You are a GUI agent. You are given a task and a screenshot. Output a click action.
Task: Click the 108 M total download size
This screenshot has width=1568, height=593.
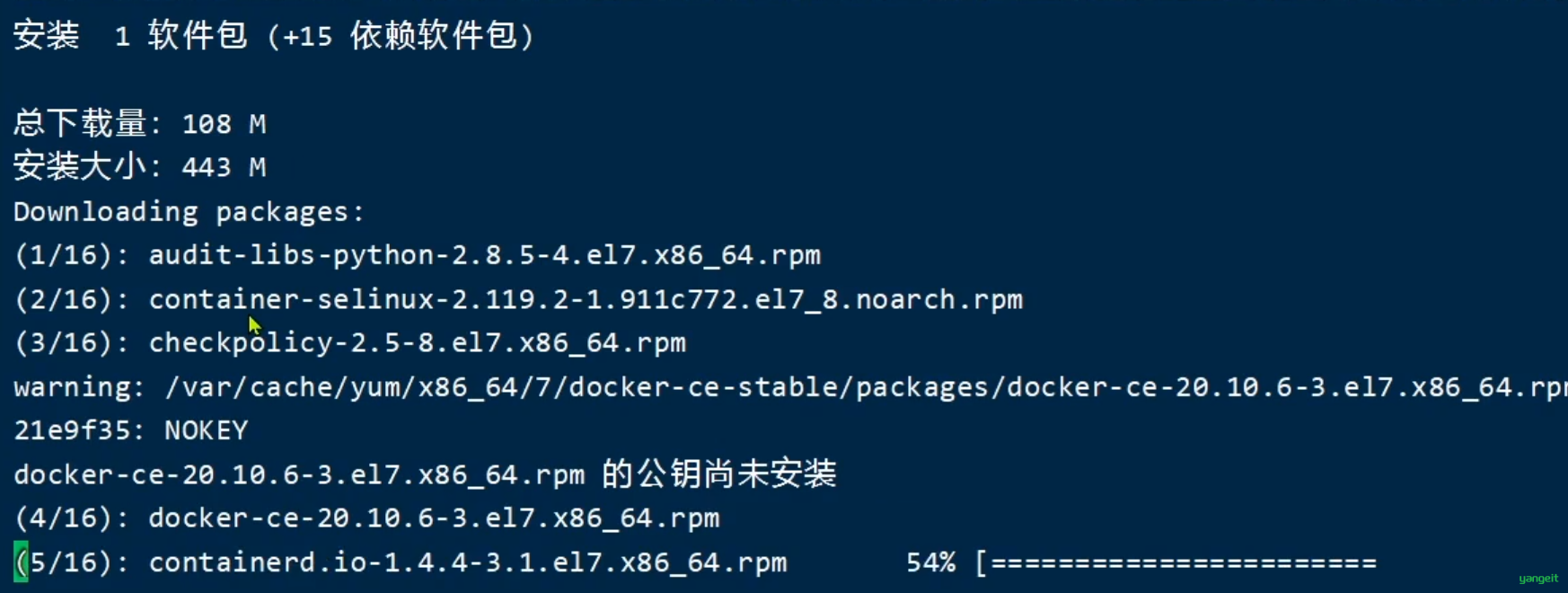point(224,124)
